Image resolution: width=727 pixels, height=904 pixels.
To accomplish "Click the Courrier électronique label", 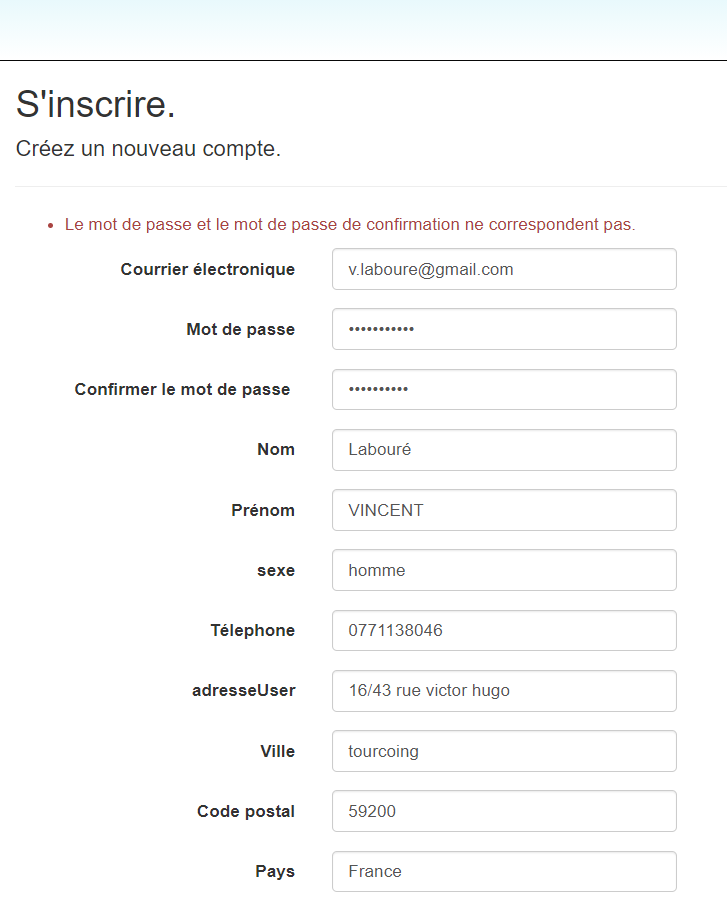I will pyautogui.click(x=208, y=269).
